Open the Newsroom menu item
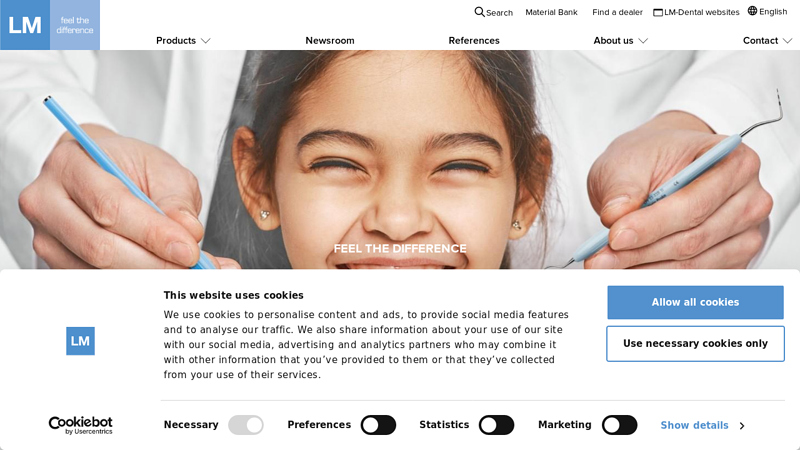The image size is (800, 450). [330, 40]
